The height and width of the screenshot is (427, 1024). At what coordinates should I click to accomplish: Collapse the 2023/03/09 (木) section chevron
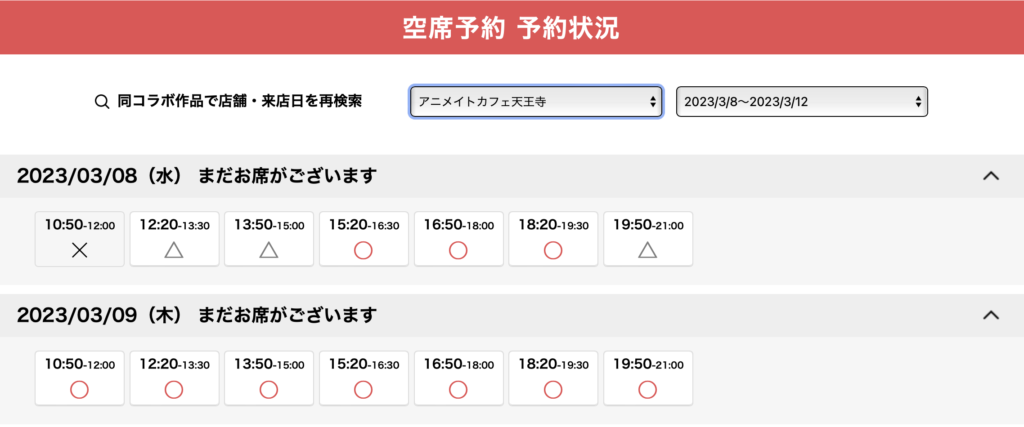point(991,315)
